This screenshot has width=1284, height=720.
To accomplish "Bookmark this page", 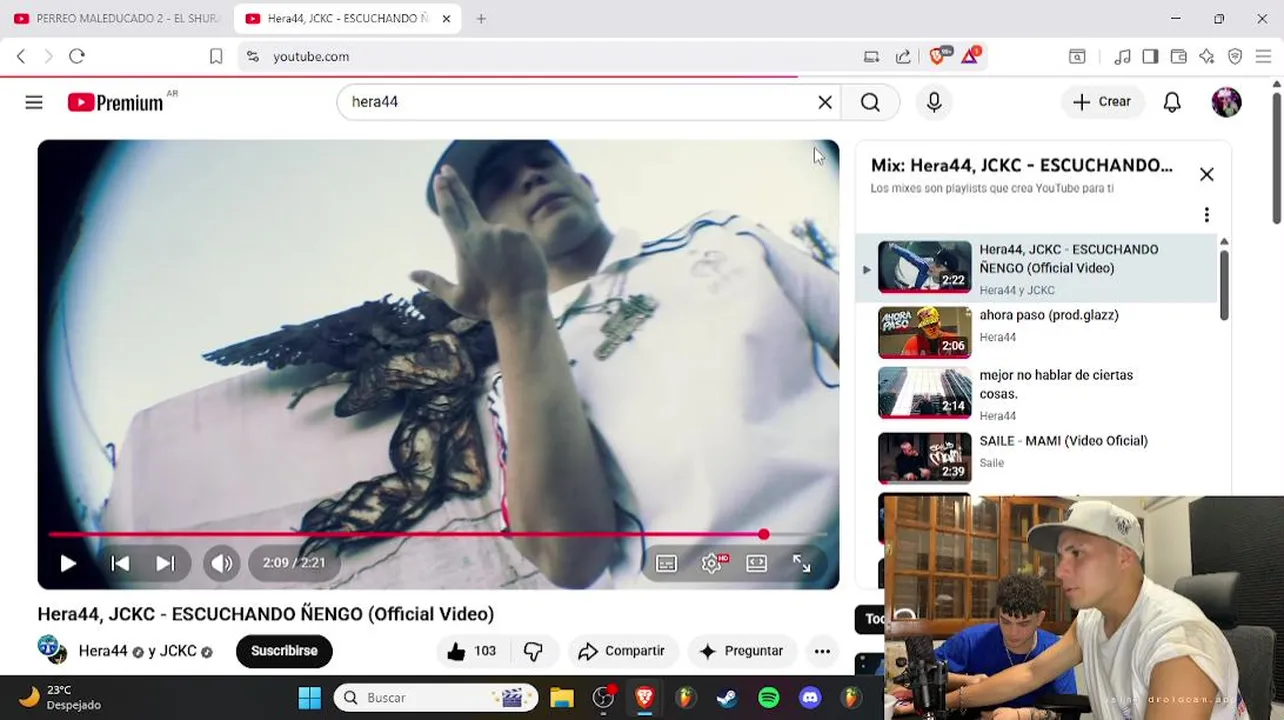I will [x=216, y=57].
